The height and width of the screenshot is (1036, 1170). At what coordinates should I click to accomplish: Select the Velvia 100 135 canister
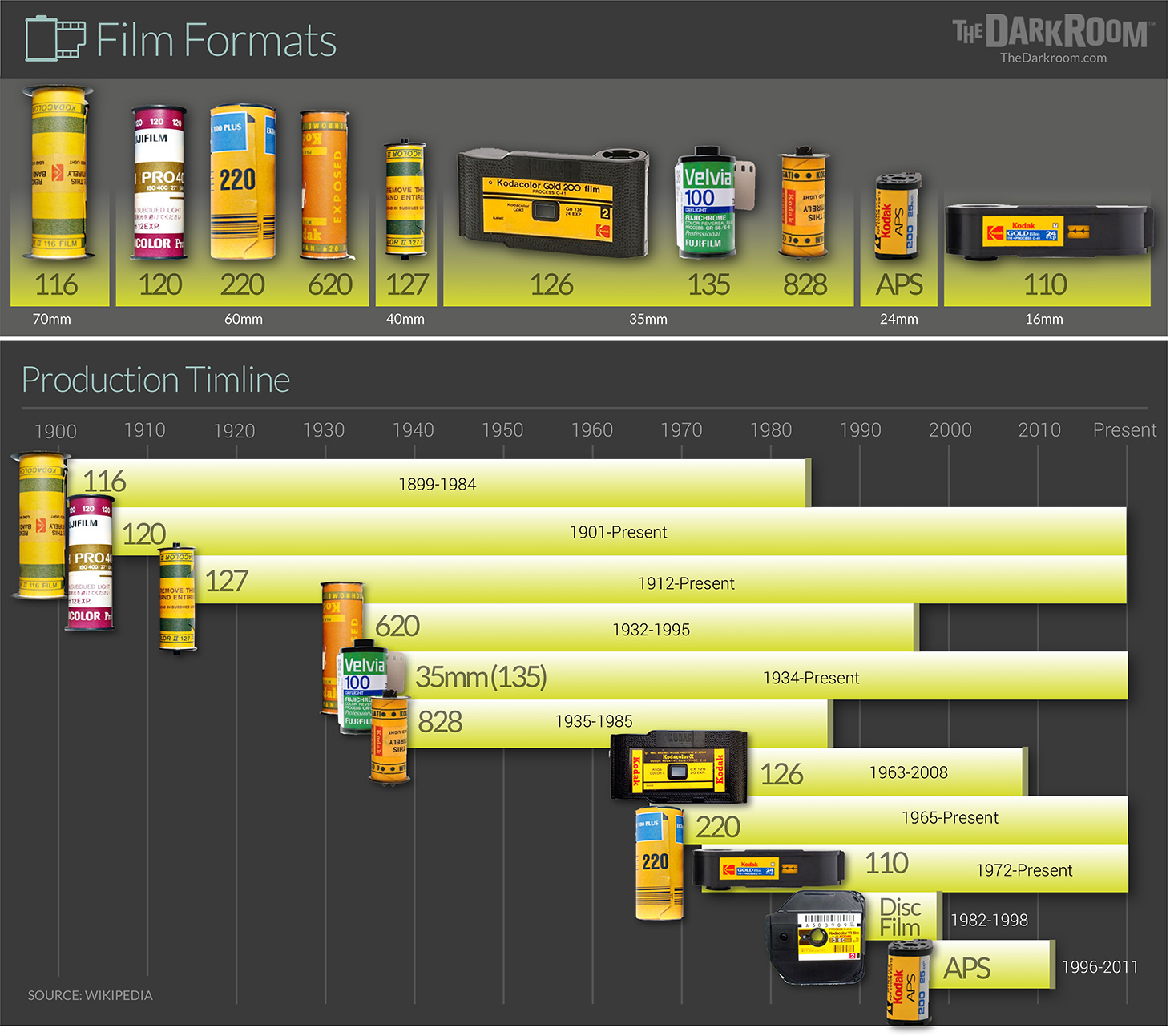point(713,202)
